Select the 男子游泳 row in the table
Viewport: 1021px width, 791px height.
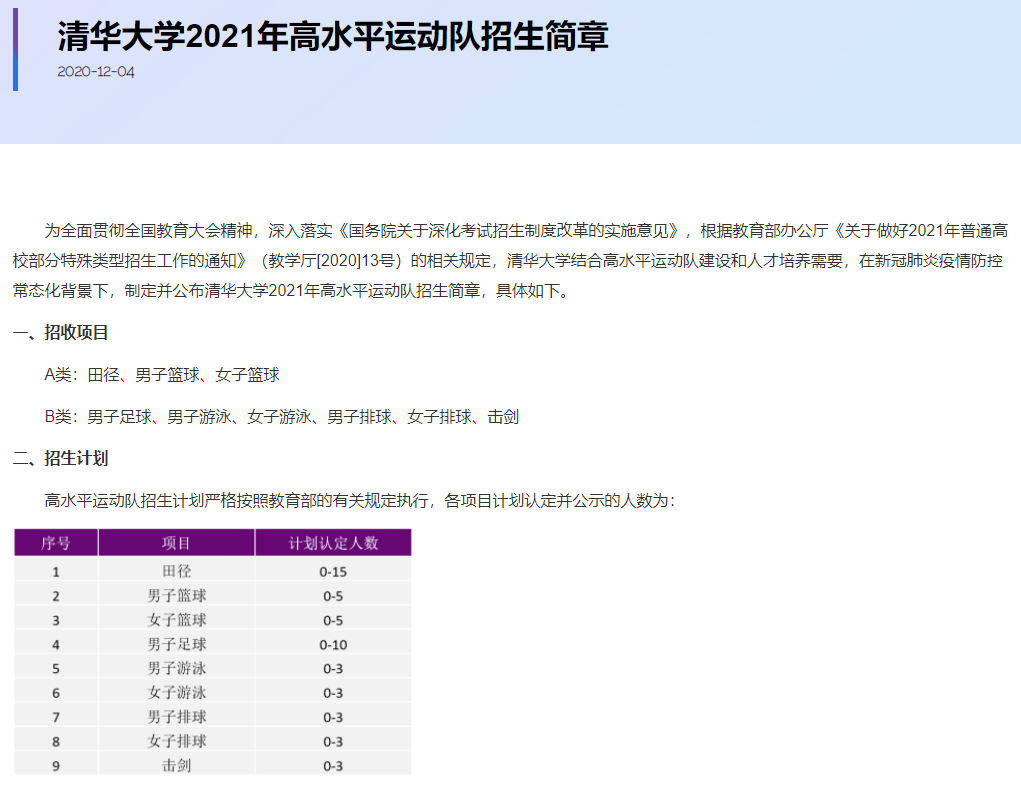pos(176,666)
